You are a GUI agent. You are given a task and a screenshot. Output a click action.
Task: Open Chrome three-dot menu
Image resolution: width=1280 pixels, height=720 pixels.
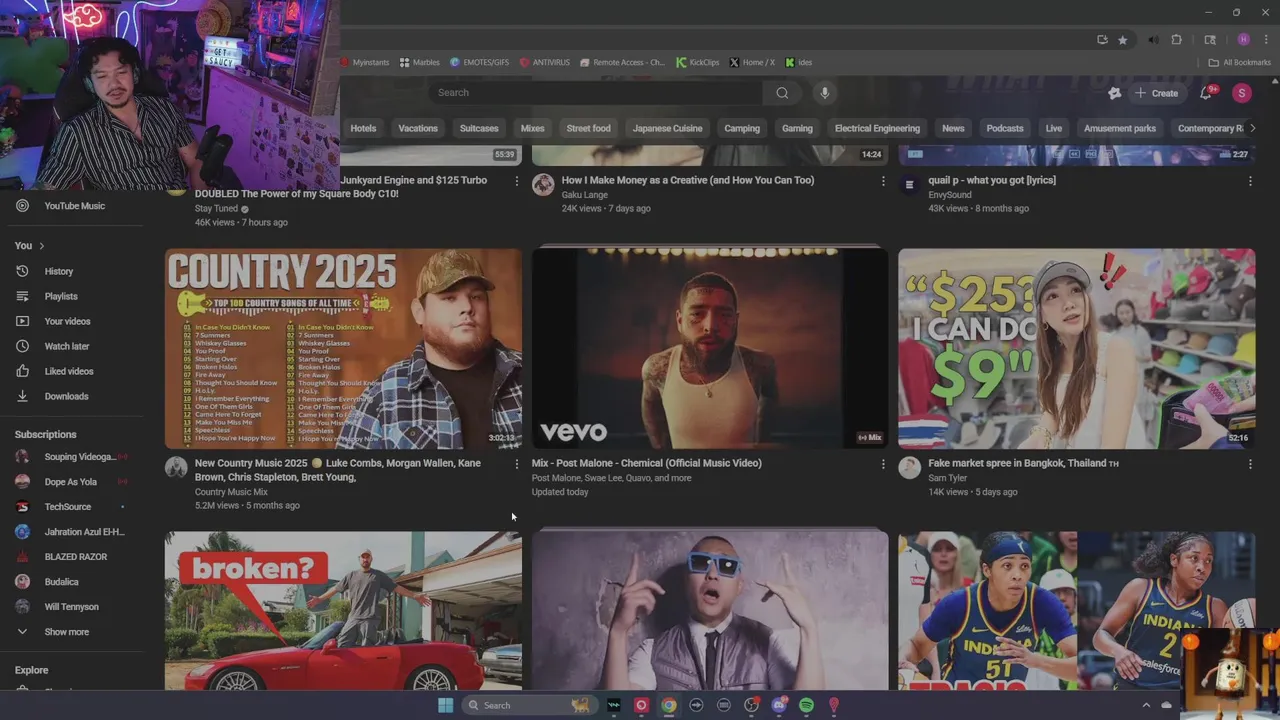[1264, 40]
